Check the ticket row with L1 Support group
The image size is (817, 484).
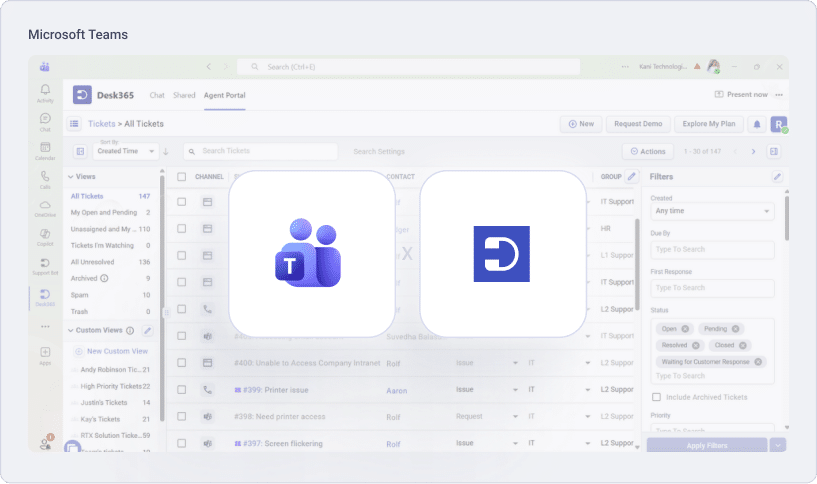181,255
